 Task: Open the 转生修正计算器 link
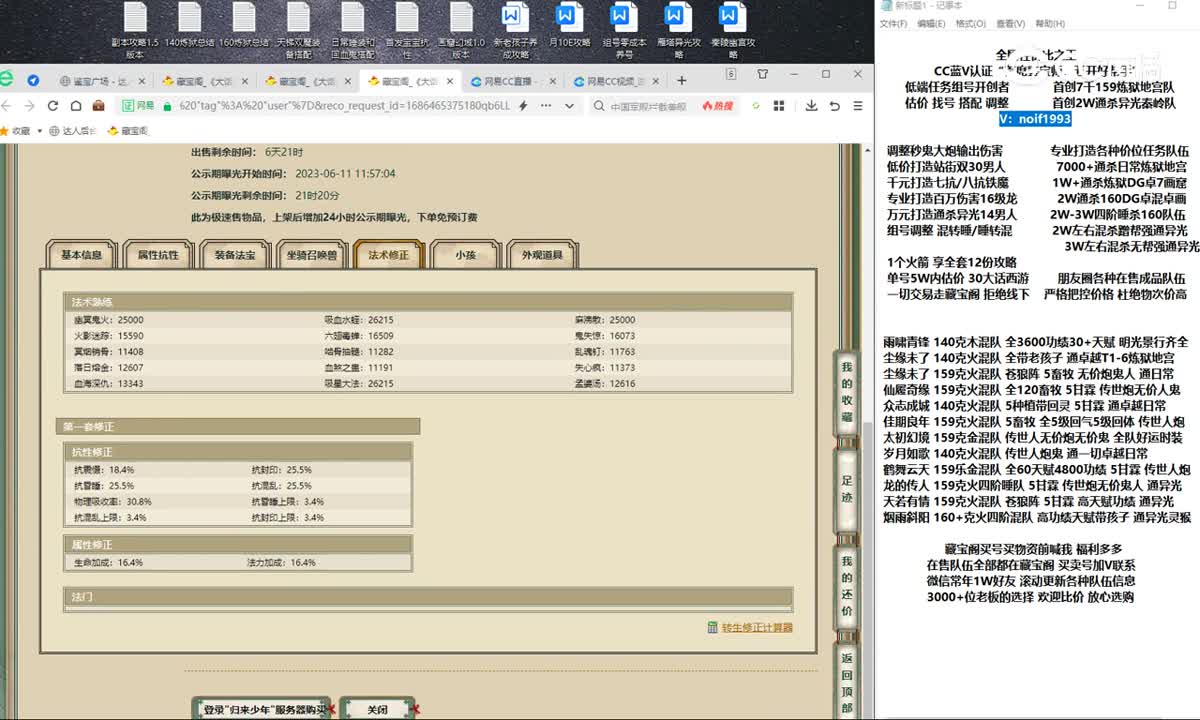(757, 627)
